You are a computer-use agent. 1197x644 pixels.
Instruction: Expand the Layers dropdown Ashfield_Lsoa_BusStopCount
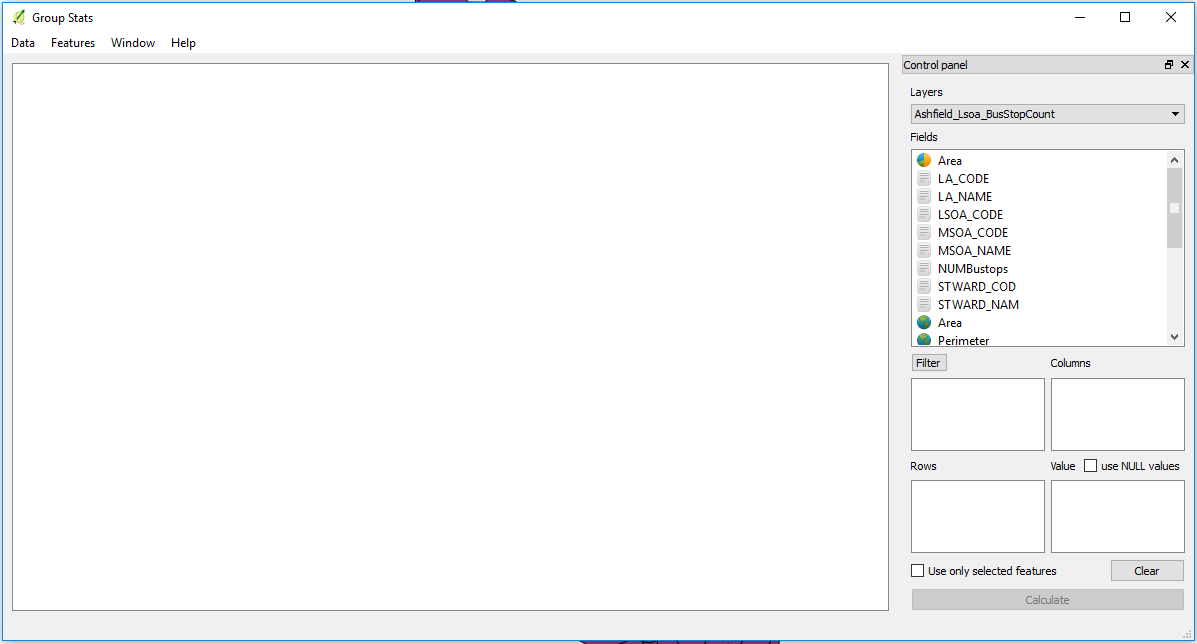[1047, 114]
